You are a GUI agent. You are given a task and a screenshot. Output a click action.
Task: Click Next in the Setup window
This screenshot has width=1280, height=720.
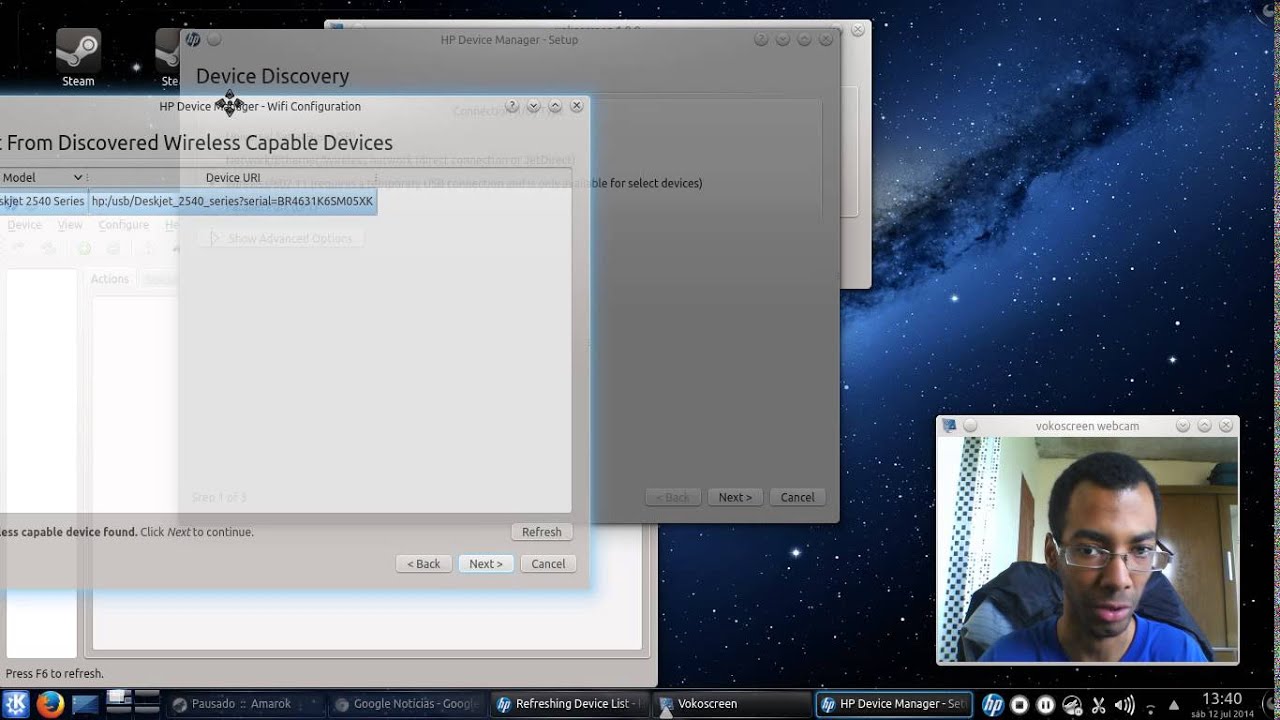[x=735, y=497]
